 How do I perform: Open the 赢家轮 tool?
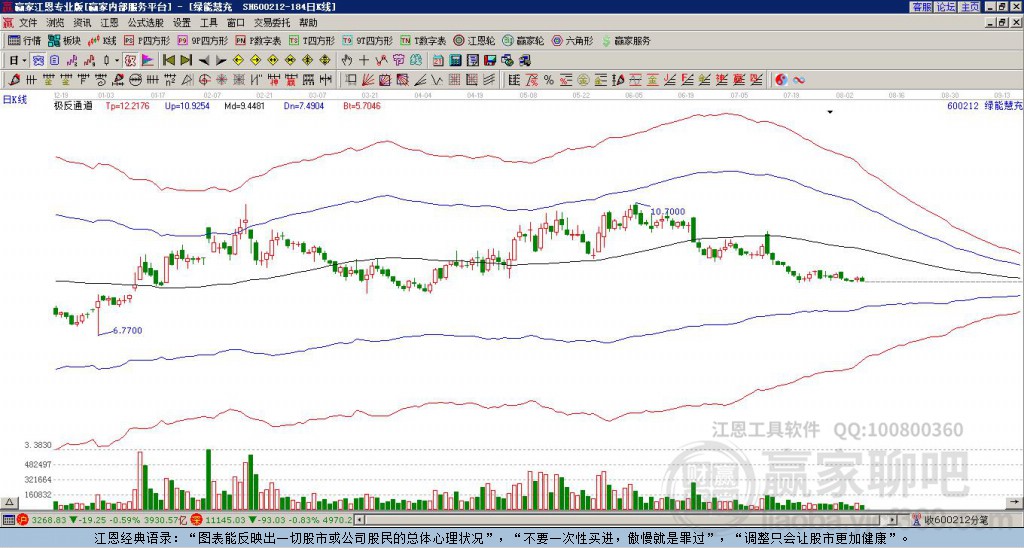(x=523, y=40)
